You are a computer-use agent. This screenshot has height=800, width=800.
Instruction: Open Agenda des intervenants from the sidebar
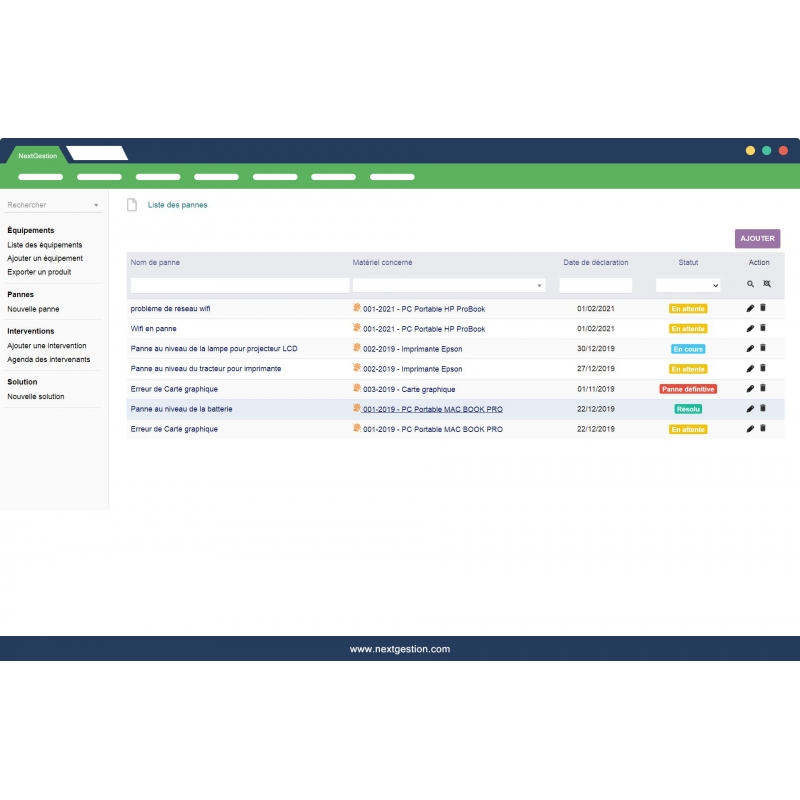click(x=51, y=359)
